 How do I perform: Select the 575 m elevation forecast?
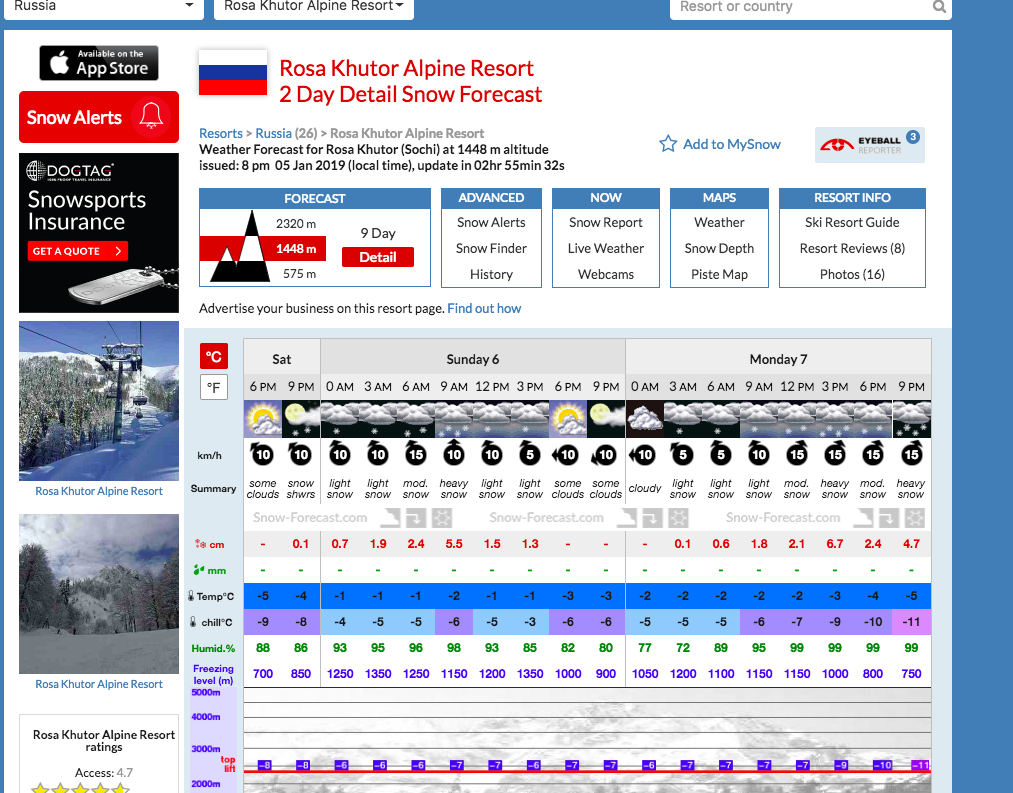299,274
